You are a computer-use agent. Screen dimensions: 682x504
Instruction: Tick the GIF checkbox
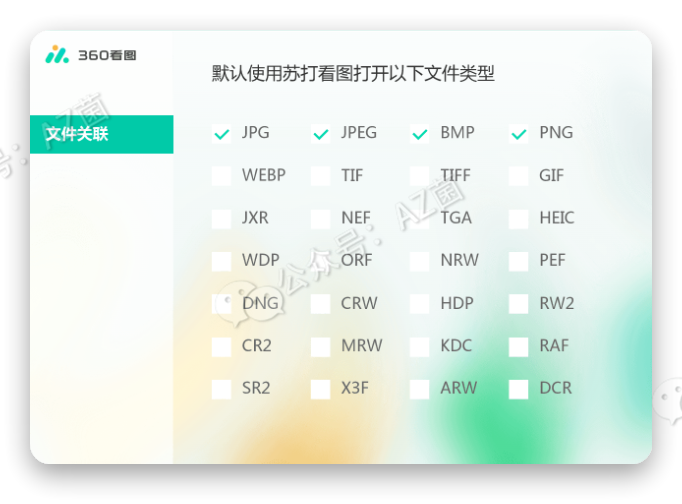518,176
